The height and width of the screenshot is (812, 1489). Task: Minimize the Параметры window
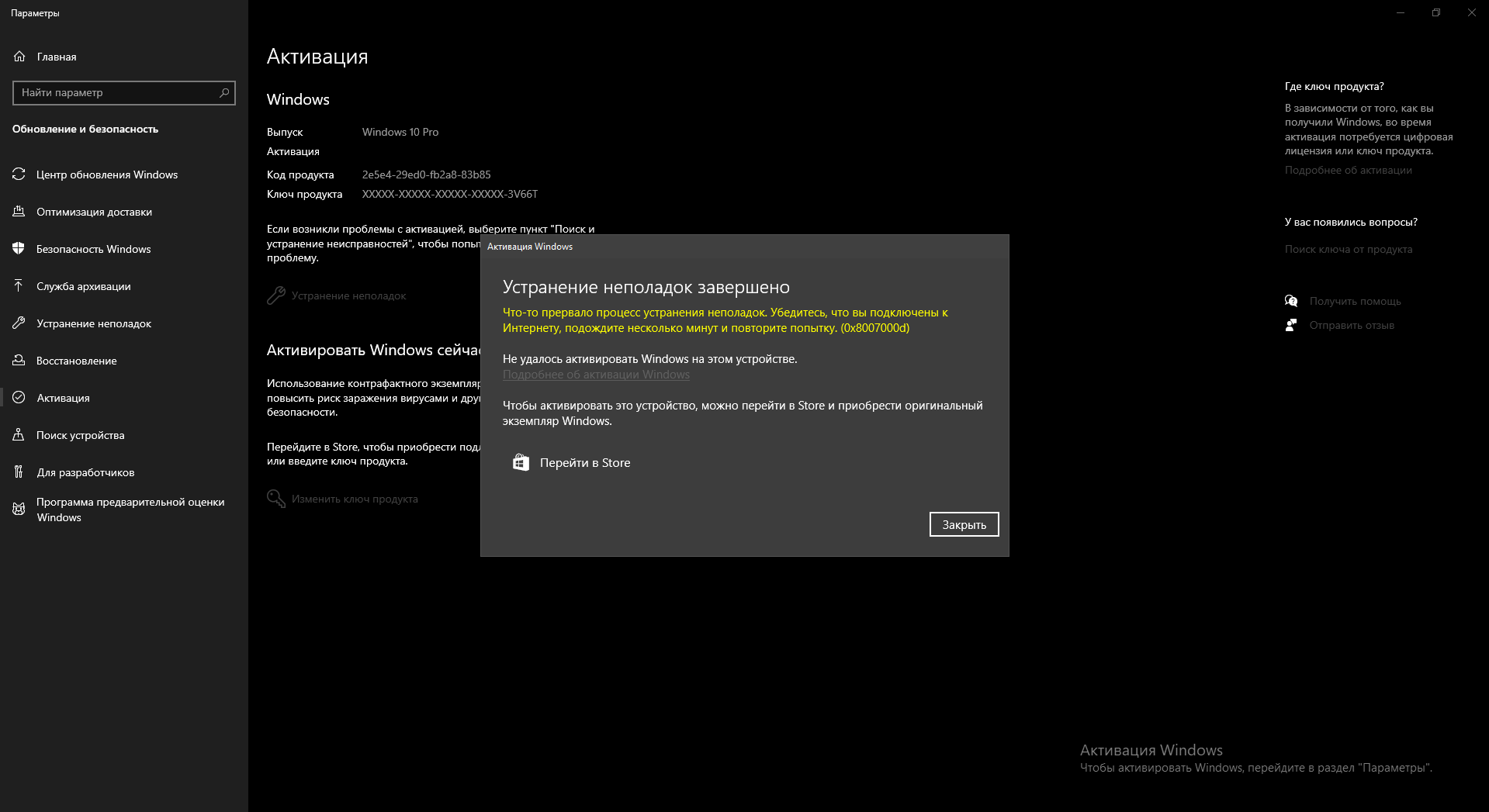[x=1401, y=12]
